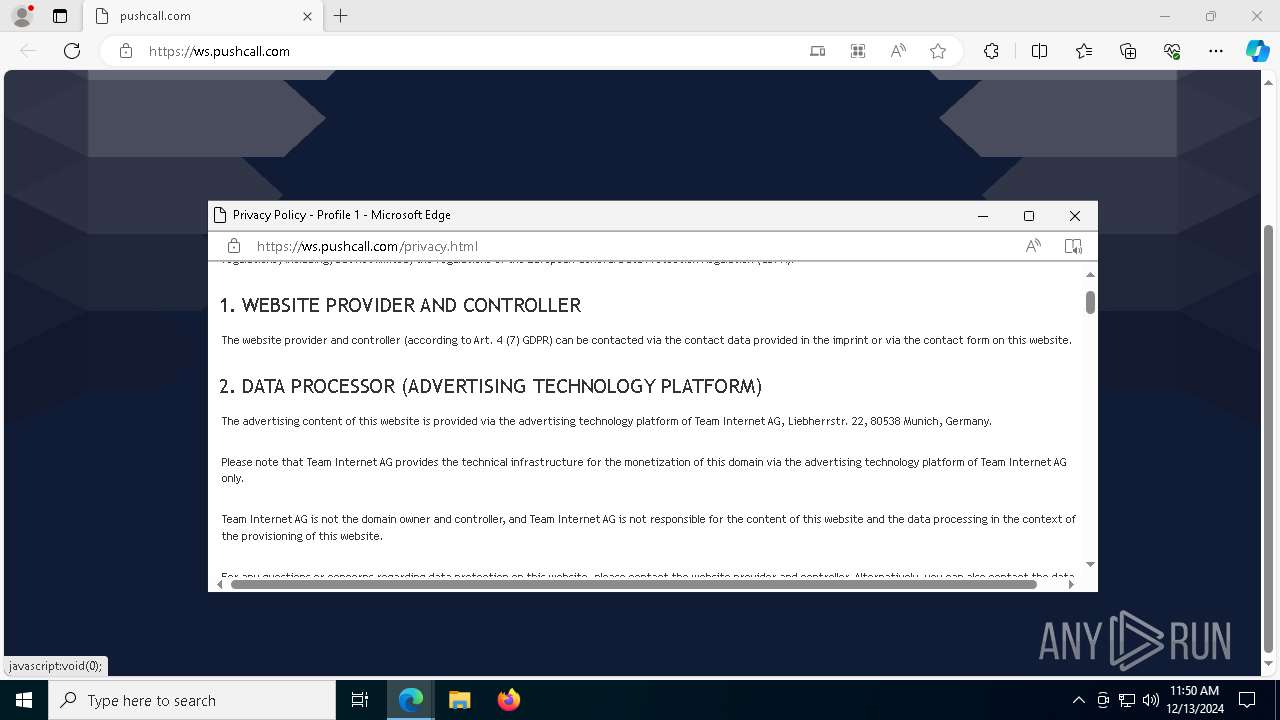
Task: Open the Collections icon
Action: 1128,51
